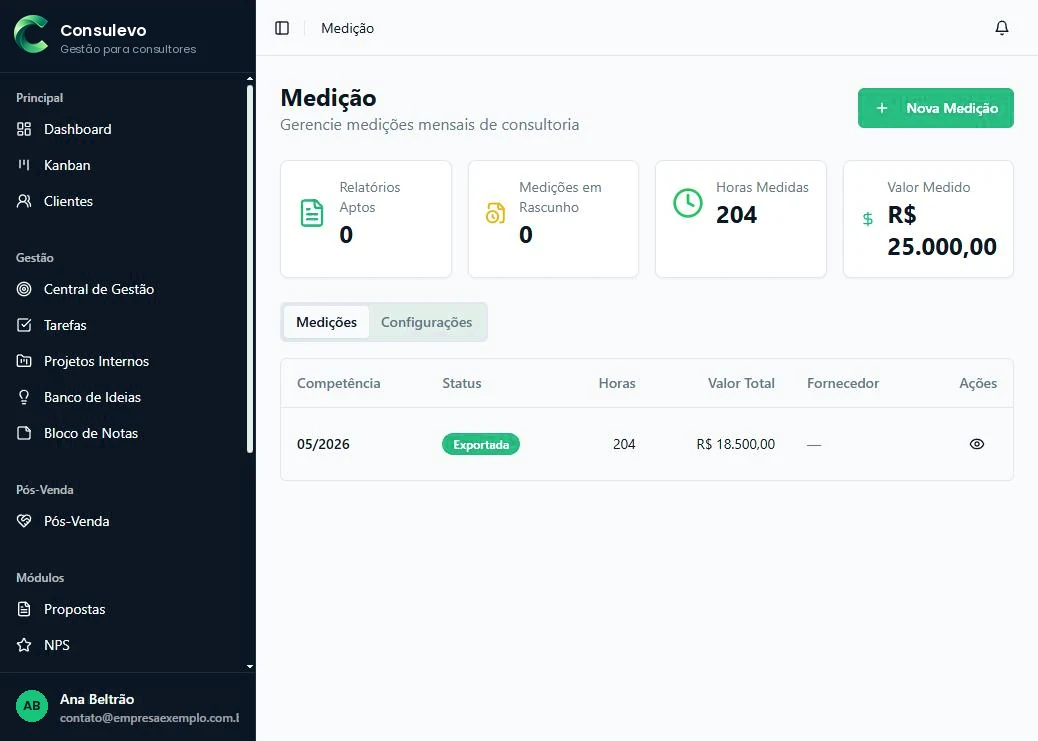Image resolution: width=1038 pixels, height=741 pixels.
Task: Click the Kanban board icon
Action: point(24,165)
